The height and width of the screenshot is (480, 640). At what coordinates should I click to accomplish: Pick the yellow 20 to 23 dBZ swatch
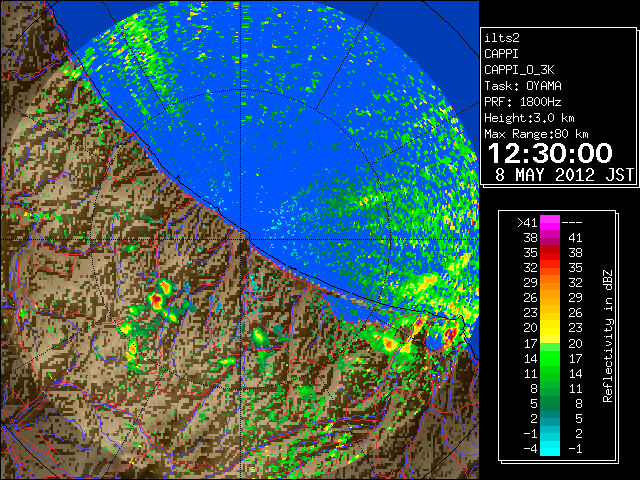pos(550,328)
